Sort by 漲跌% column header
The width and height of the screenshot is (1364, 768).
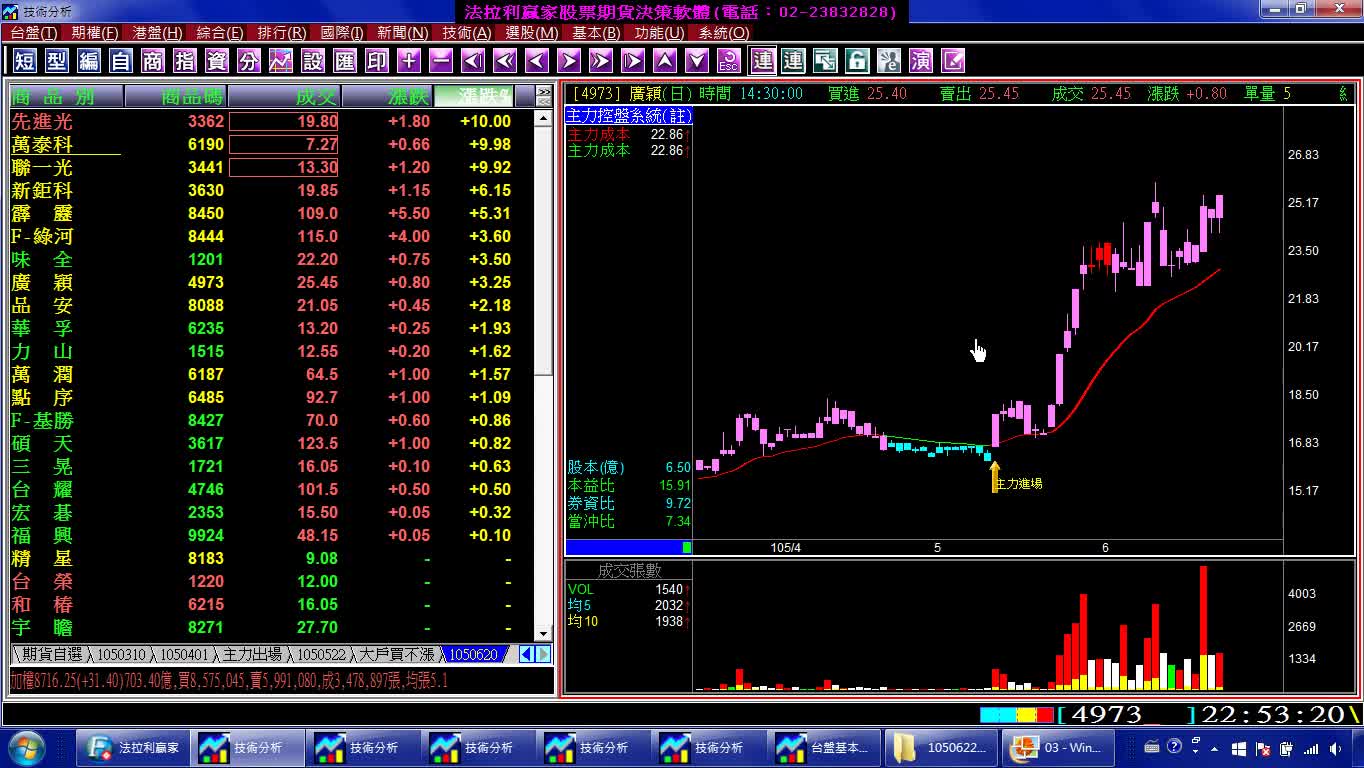(x=484, y=97)
